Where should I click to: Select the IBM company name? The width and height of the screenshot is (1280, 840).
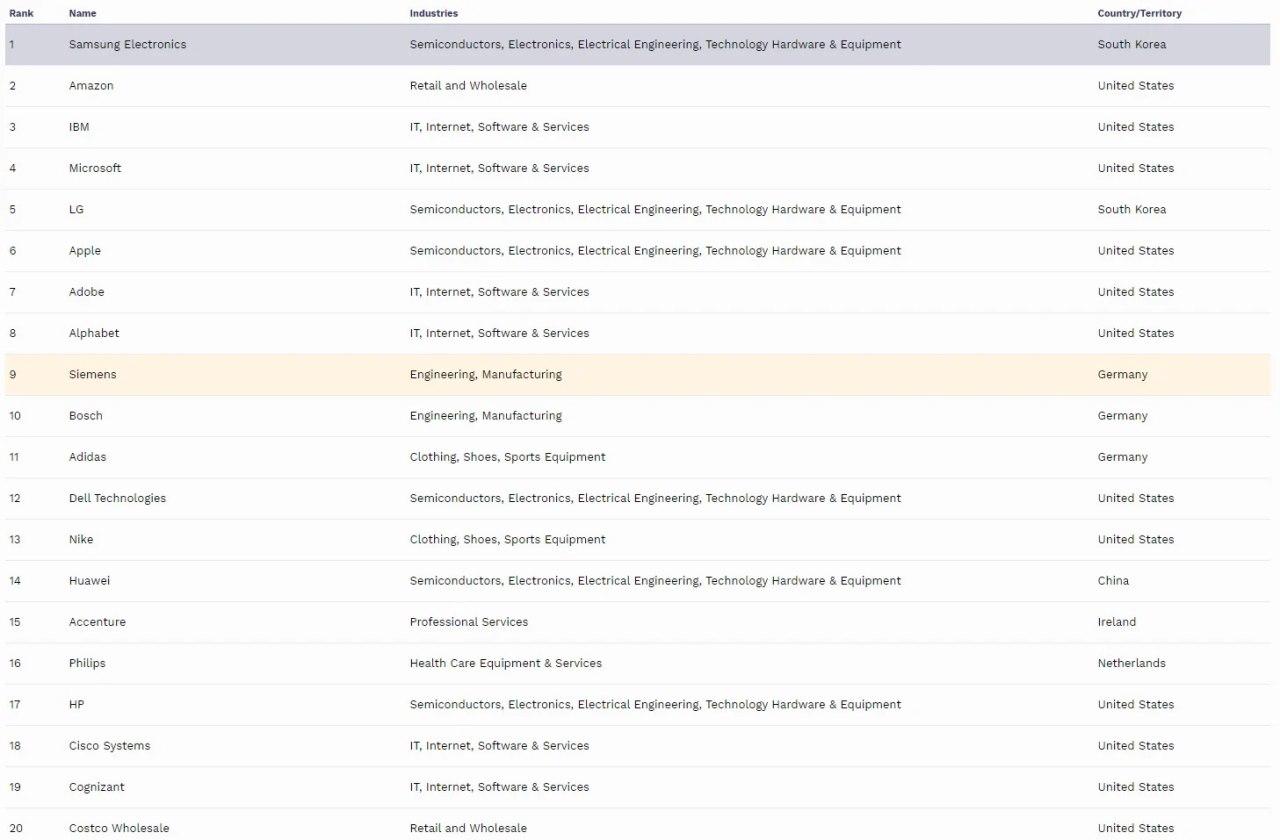click(79, 127)
